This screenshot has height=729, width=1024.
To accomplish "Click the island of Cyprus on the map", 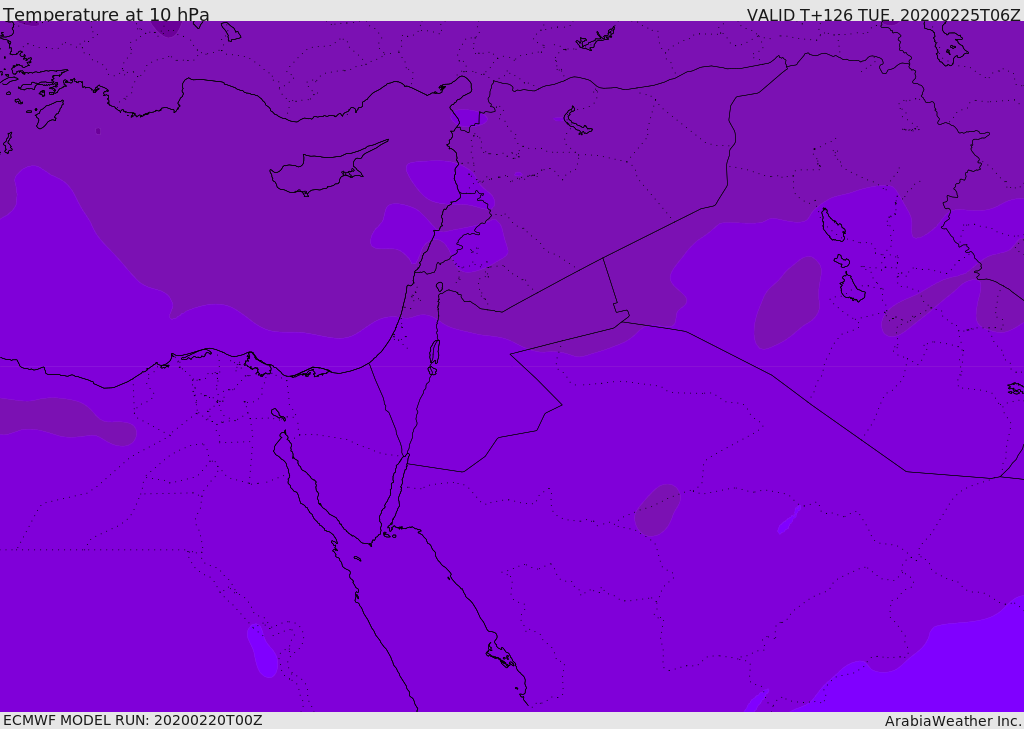I will point(327,169).
